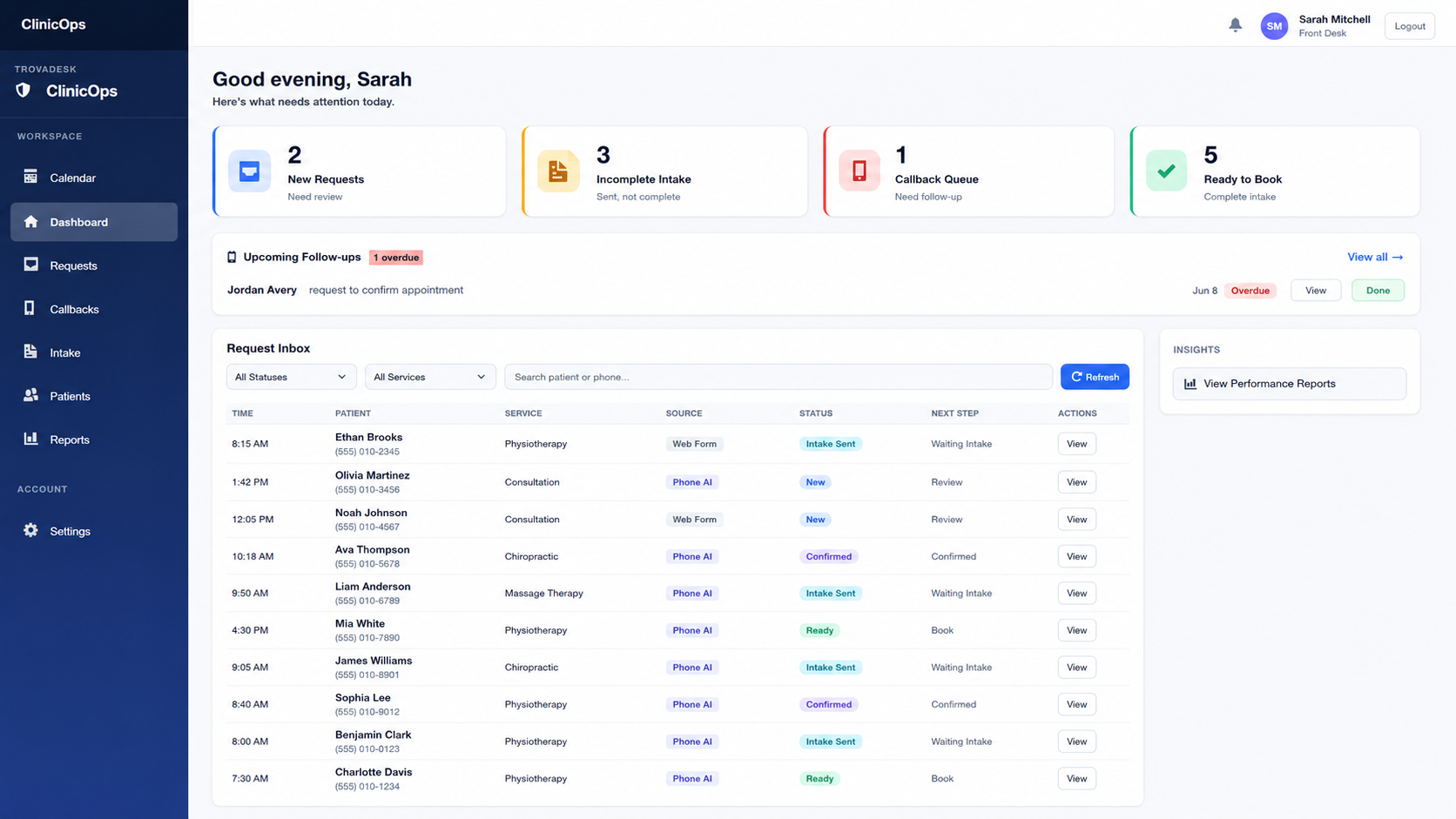Mark Jordan Avery follow-up as Done
This screenshot has width=1456, height=819.
click(1378, 291)
